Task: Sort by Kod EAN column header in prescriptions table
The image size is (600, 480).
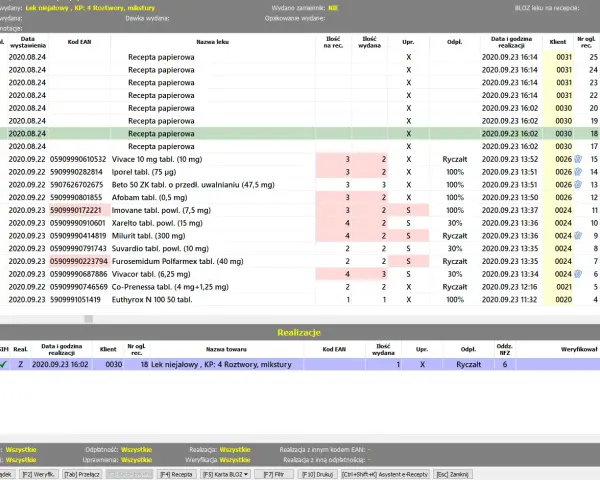Action: click(79, 42)
